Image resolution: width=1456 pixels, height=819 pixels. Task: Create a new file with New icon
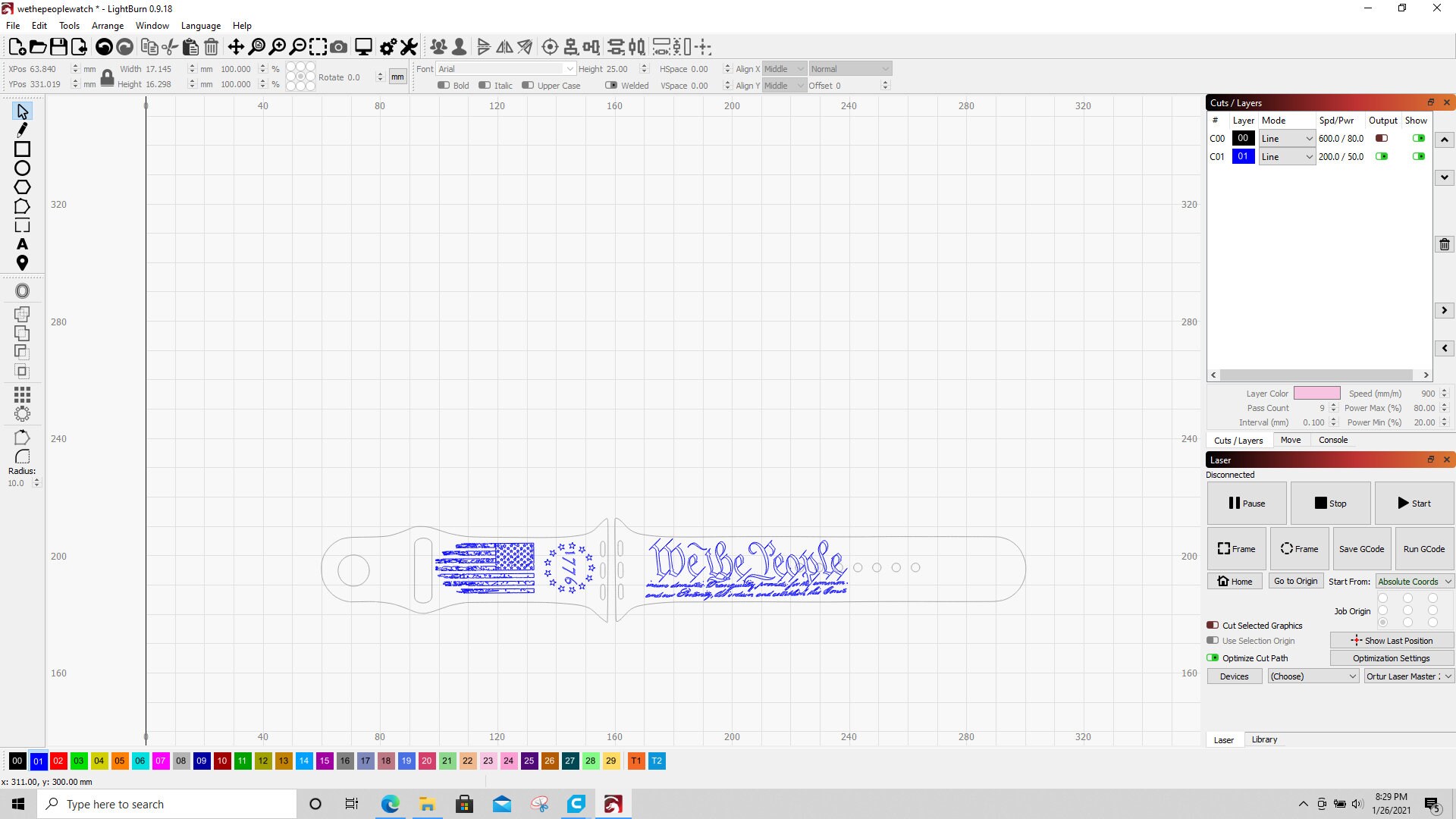tap(17, 47)
